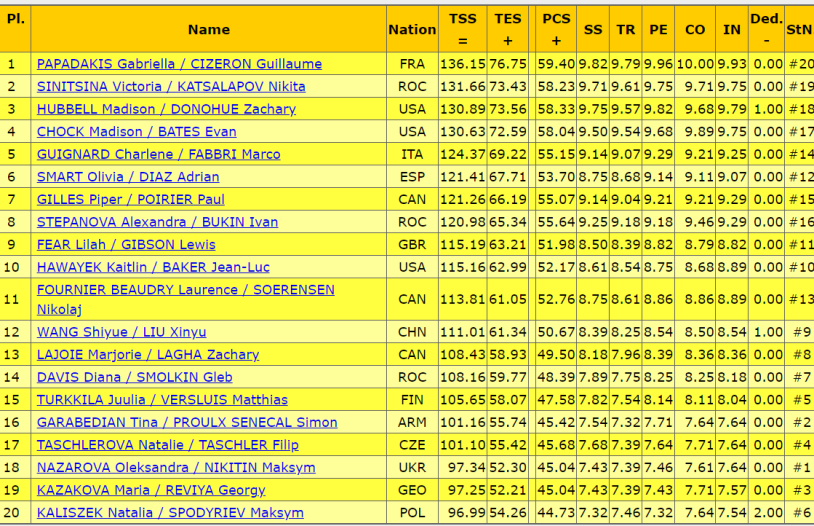Viewport: 814px width, 526px height.
Task: Click GARABEDIAN Tina / PROULX SENECAL Simon link
Action: click(x=187, y=422)
